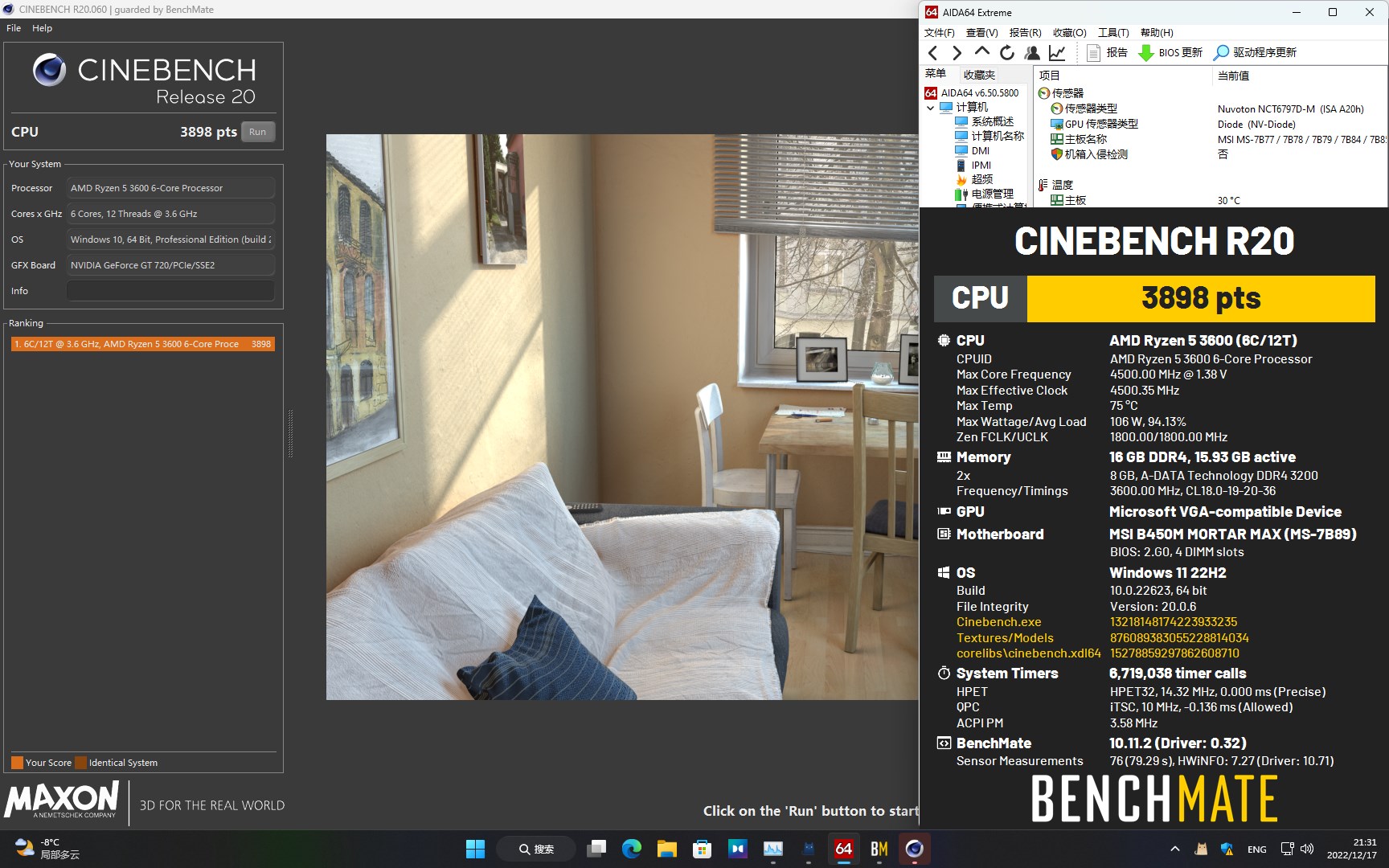The height and width of the screenshot is (868, 1389).
Task: Open the AIDA64 工具(T) menu
Action: click(1113, 33)
